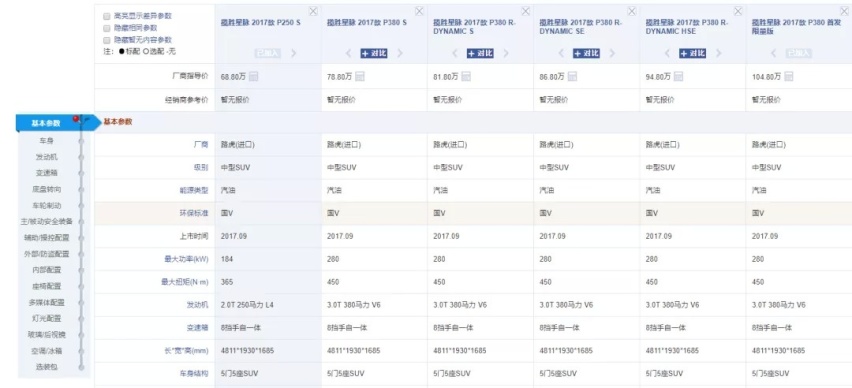Enable 高亮显示差异参数 checkbox
This screenshot has height=388, width=852.
[107, 16]
